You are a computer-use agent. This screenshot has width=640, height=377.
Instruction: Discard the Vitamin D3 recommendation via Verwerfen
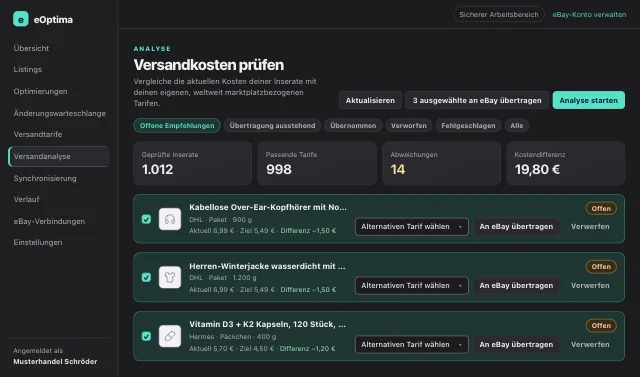coord(590,344)
